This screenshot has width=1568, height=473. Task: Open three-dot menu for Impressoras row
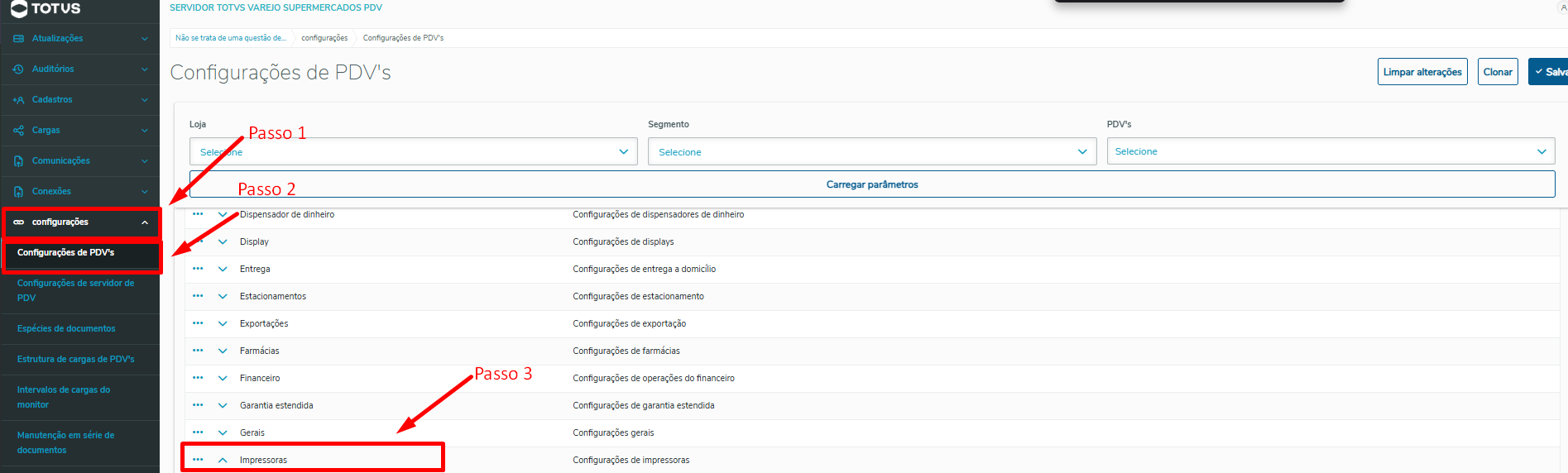tap(198, 459)
